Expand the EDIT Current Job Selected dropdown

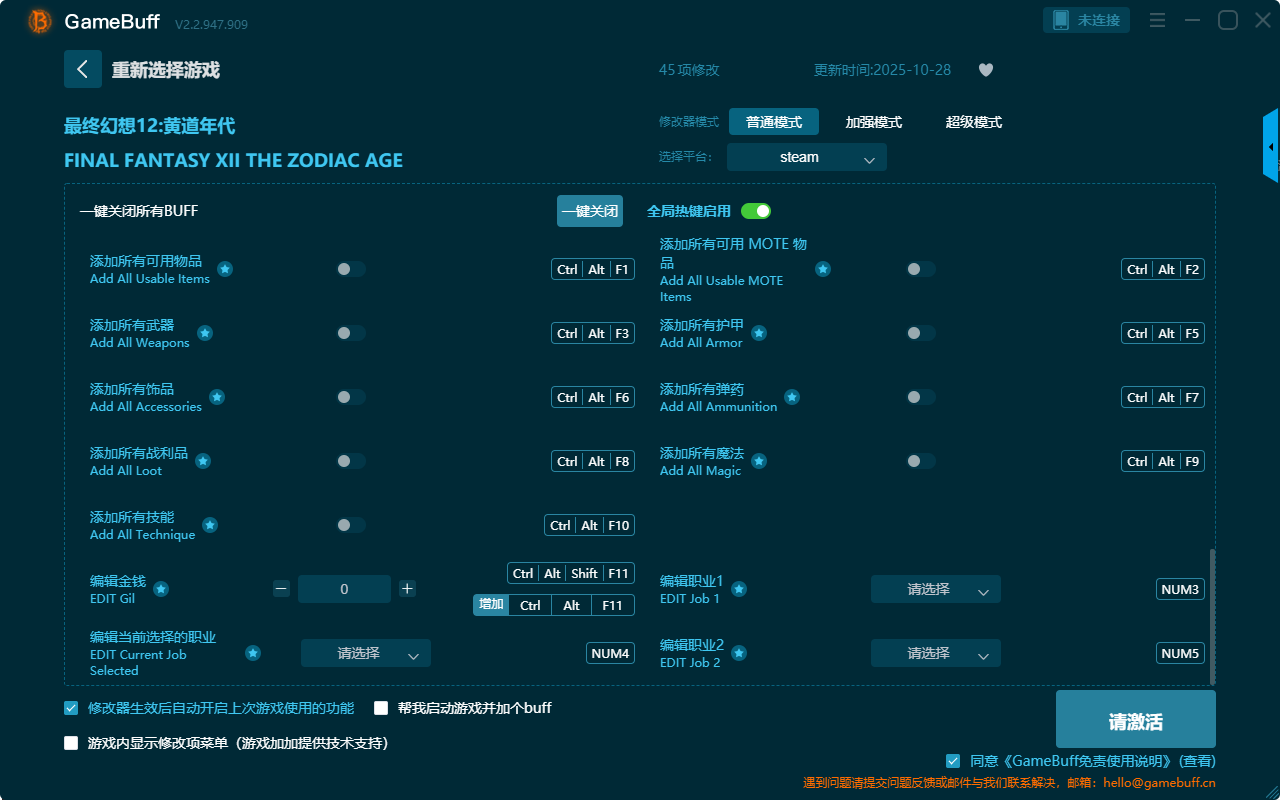[365, 653]
